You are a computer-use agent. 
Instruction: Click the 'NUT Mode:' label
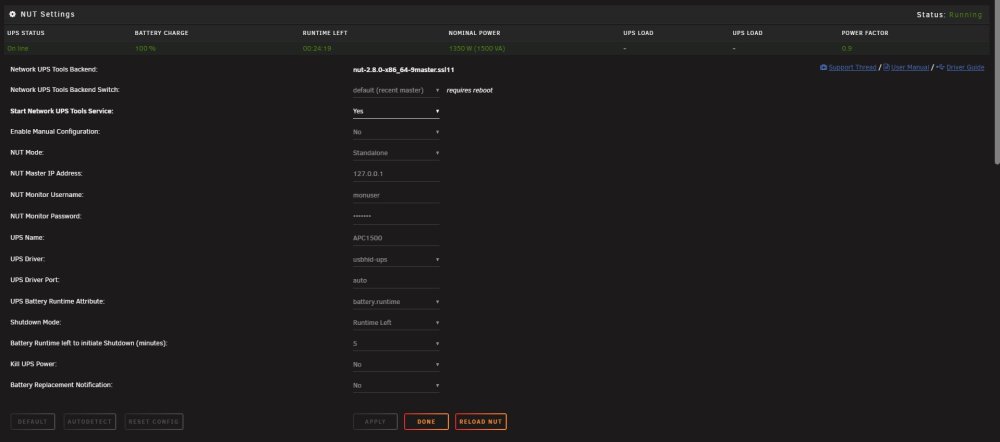27,153
